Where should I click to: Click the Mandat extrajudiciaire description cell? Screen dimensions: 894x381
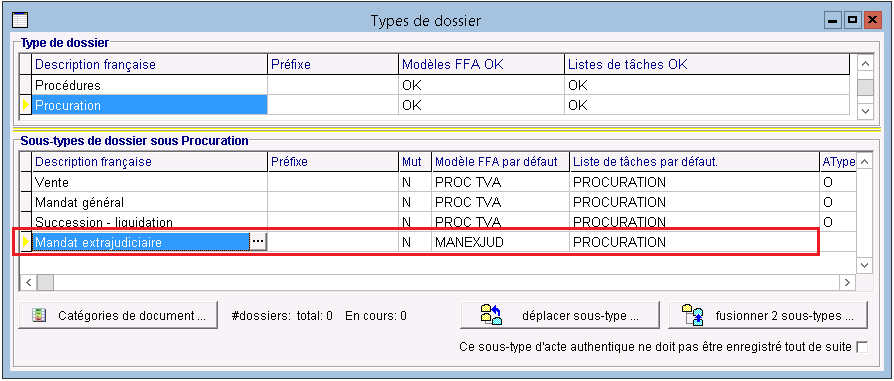(141, 242)
